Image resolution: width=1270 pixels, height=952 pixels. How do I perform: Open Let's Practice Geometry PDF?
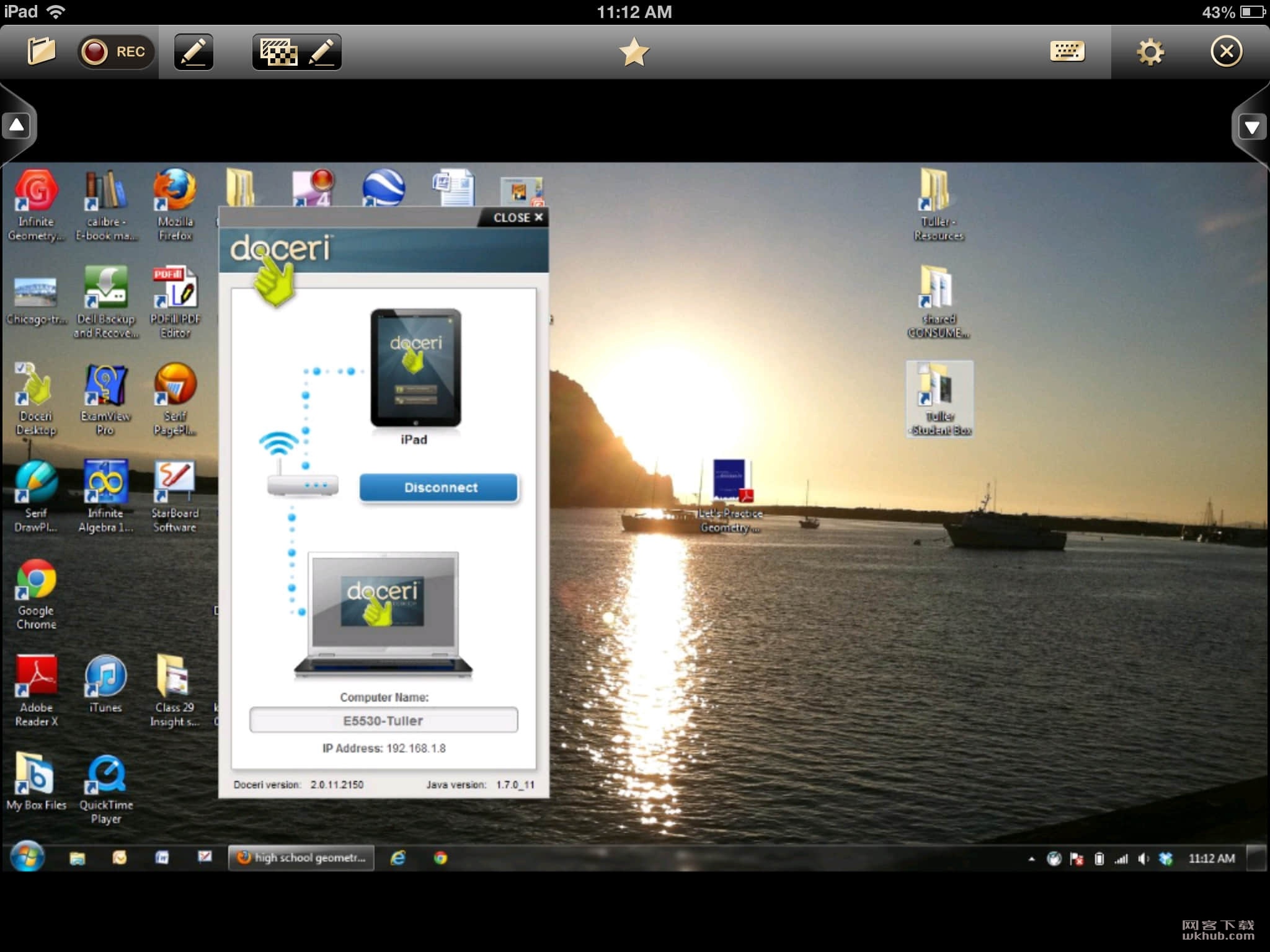click(x=730, y=497)
